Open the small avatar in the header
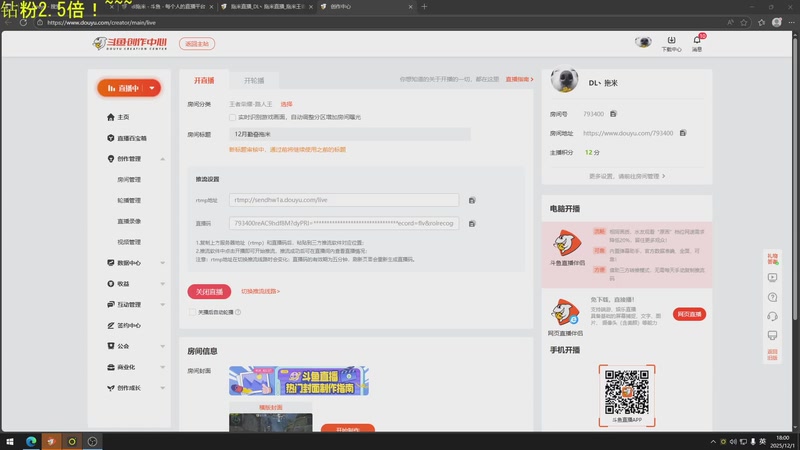This screenshot has width=800, height=450. click(x=643, y=42)
